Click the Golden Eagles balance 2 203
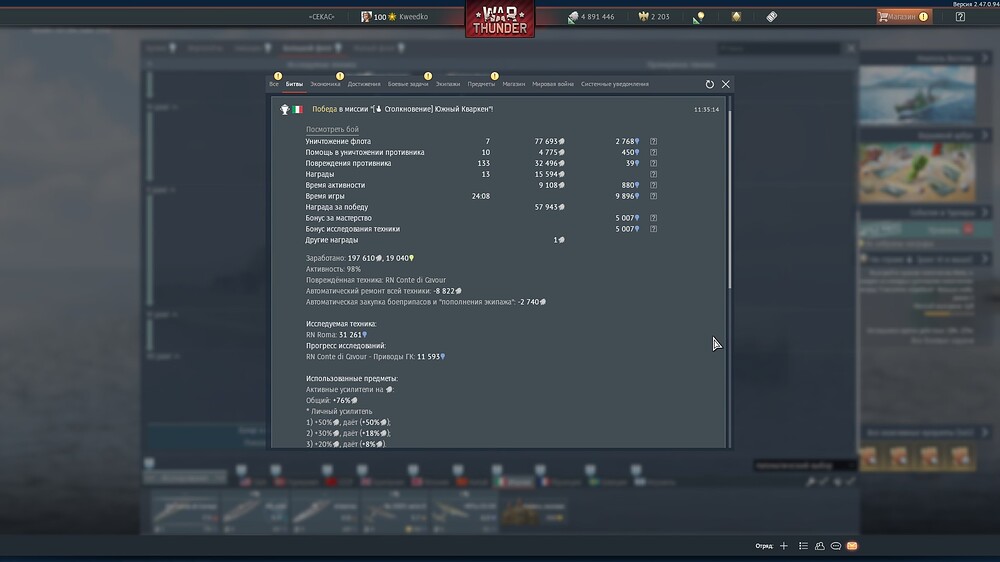This screenshot has height=562, width=1000. tap(654, 17)
